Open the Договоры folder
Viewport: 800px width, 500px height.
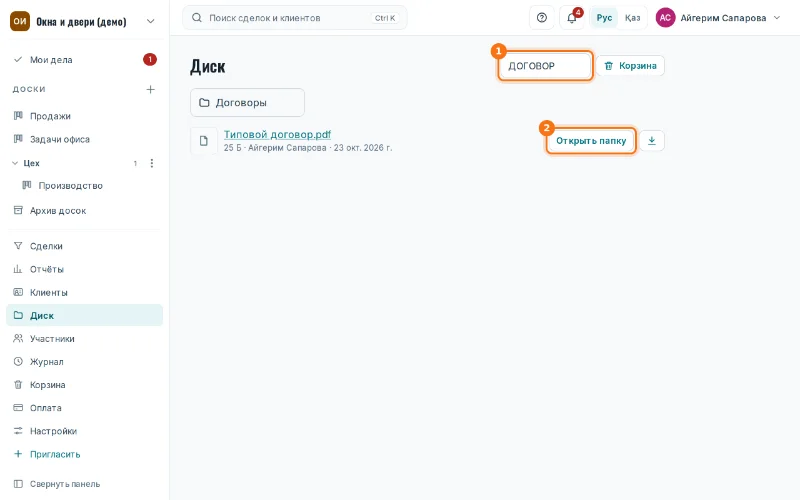tap(247, 103)
